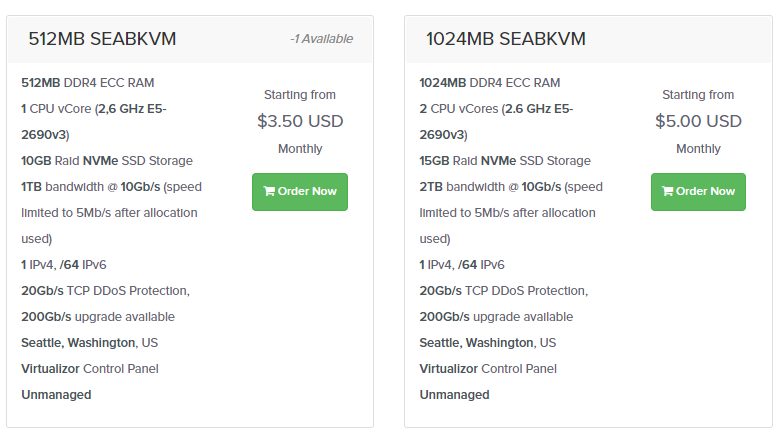Screen dimensions: 779x444
Task: Click 20Gb/s TCP DDoS Protection in 512MB plan
Action: coord(105,291)
